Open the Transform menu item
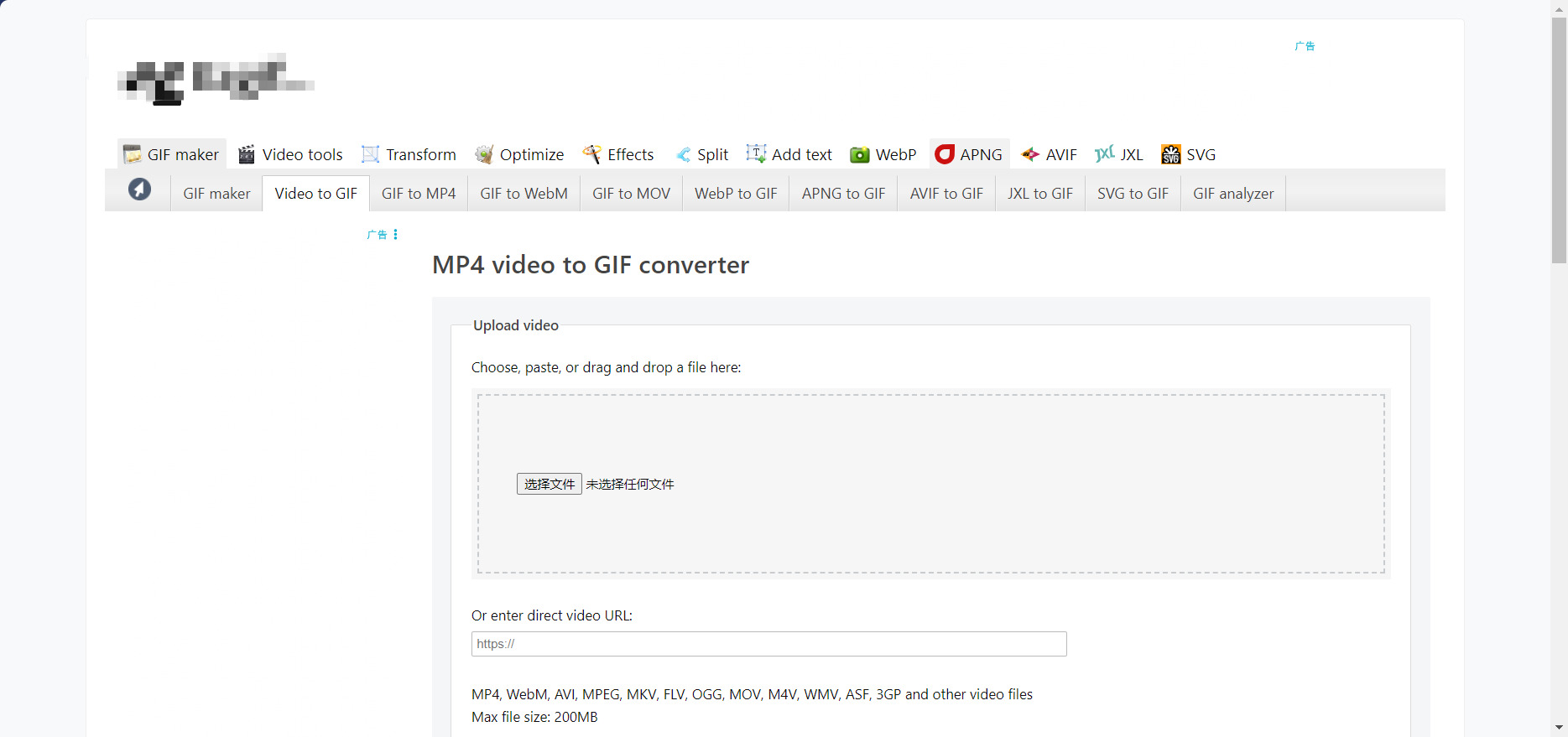Screen dimensions: 1568x737 [x=409, y=154]
